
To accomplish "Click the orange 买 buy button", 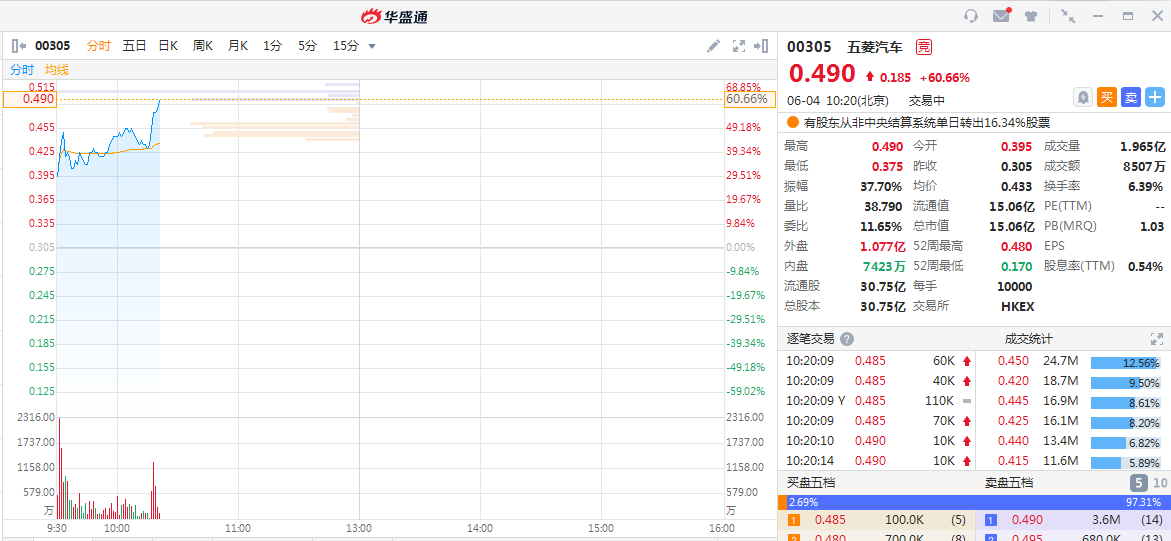I will 1106,97.
